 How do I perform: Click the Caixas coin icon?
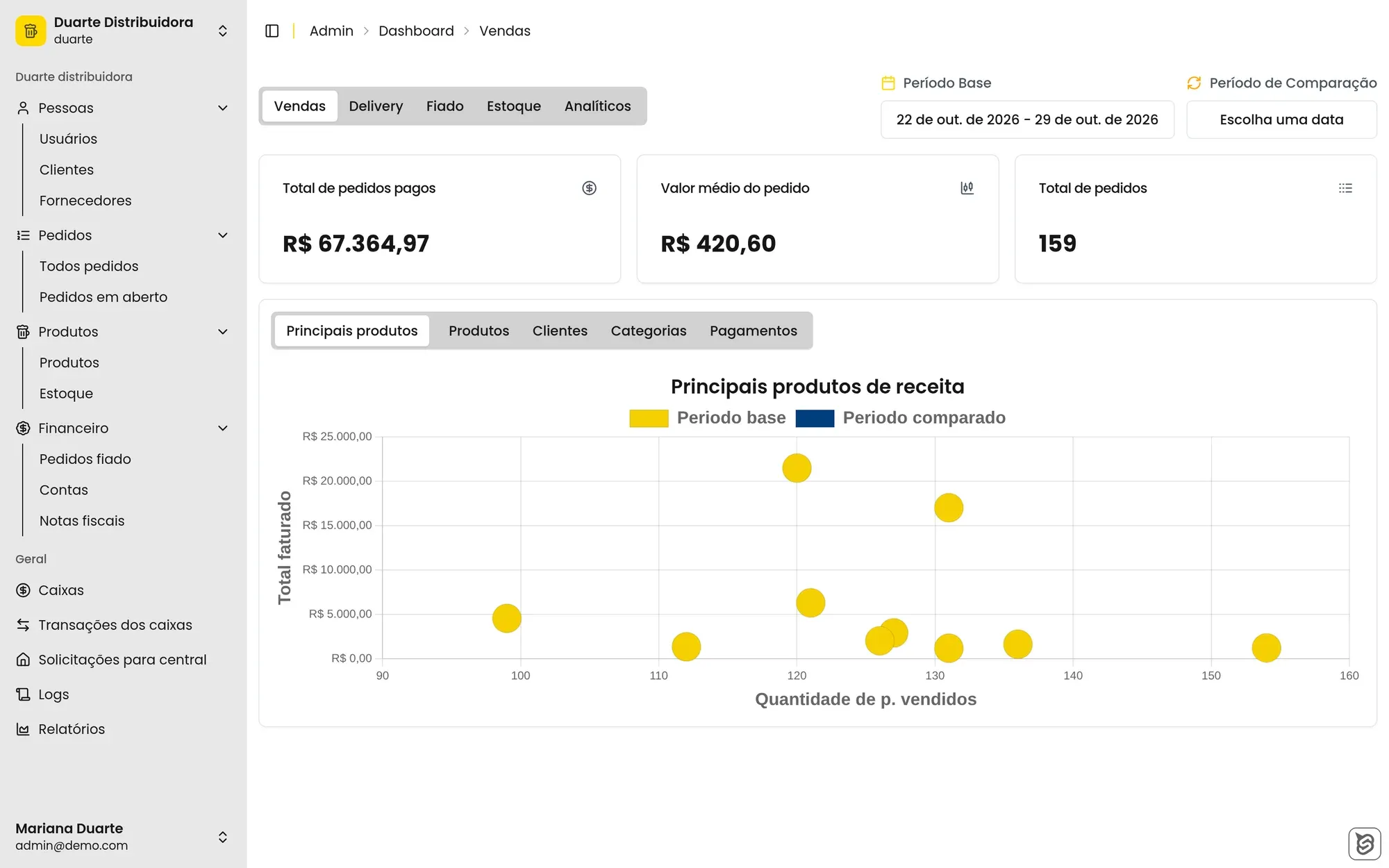23,590
